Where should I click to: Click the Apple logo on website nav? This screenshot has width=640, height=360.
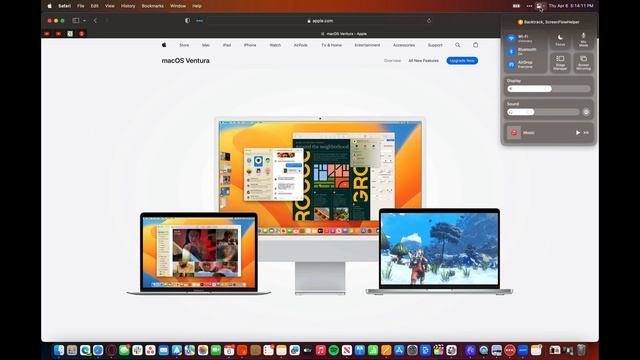[x=164, y=45]
